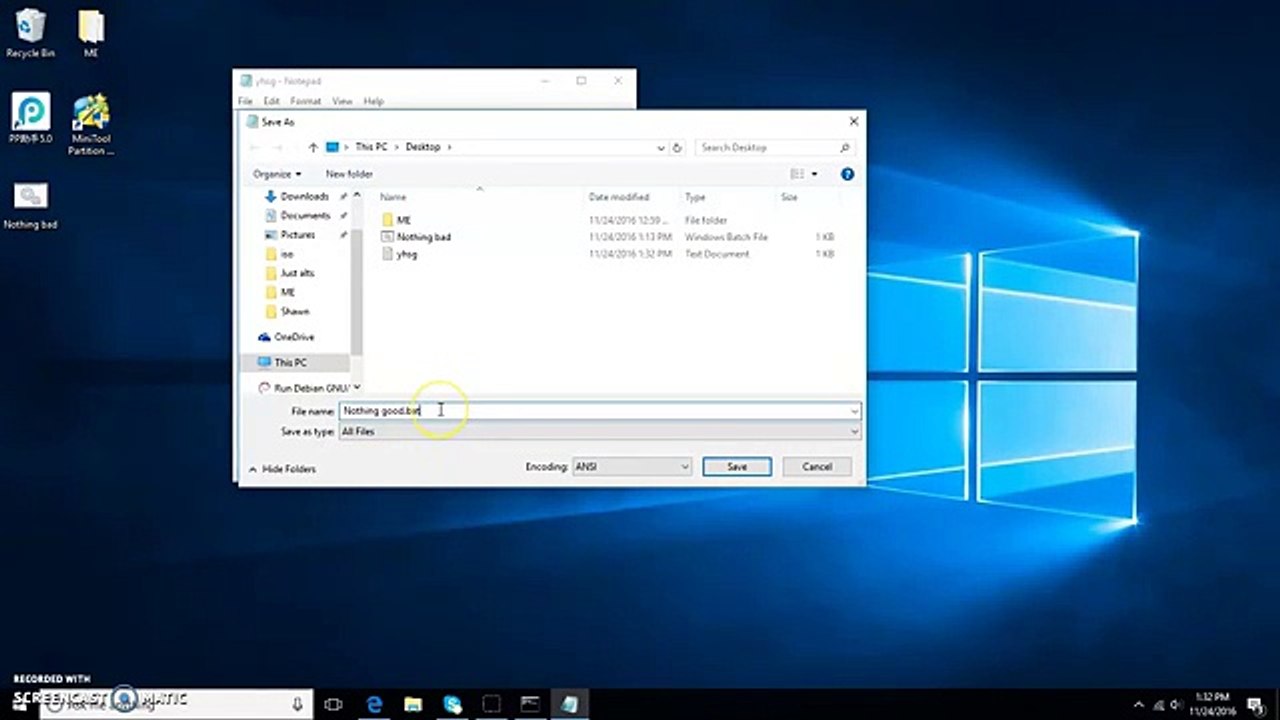The height and width of the screenshot is (720, 1280).
Task: Show hidden system tray icons
Action: pyautogui.click(x=1139, y=704)
